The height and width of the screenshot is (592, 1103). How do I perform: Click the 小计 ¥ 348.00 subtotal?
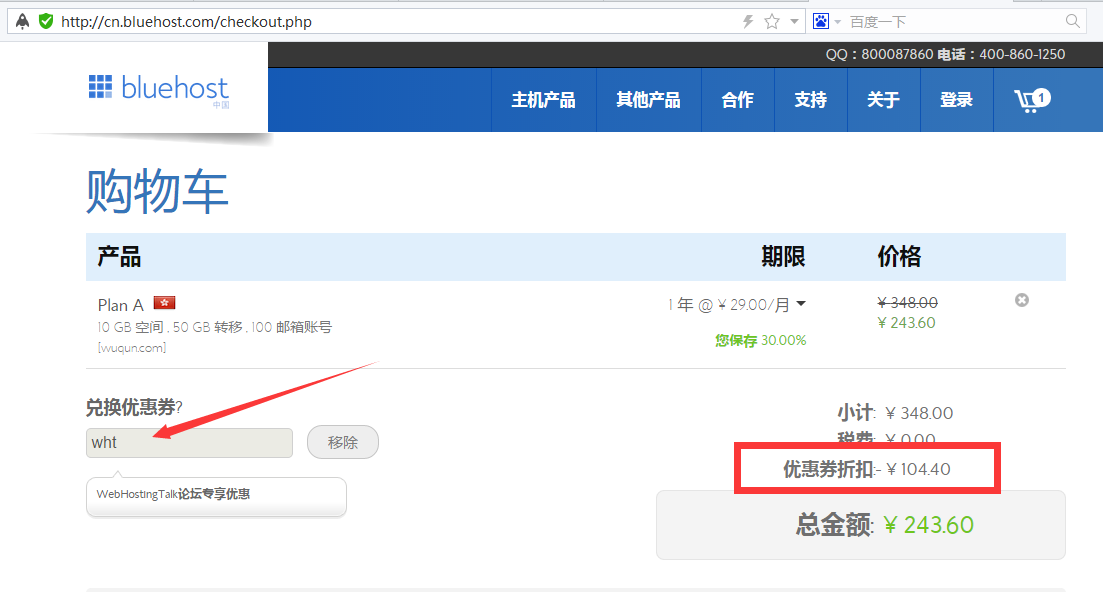(895, 413)
